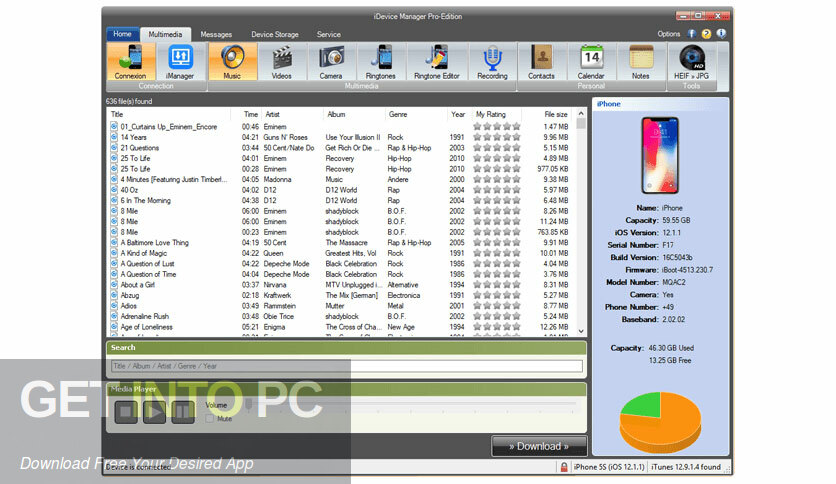Switch to the Device Storage tab
836x484 pixels.
275,34
